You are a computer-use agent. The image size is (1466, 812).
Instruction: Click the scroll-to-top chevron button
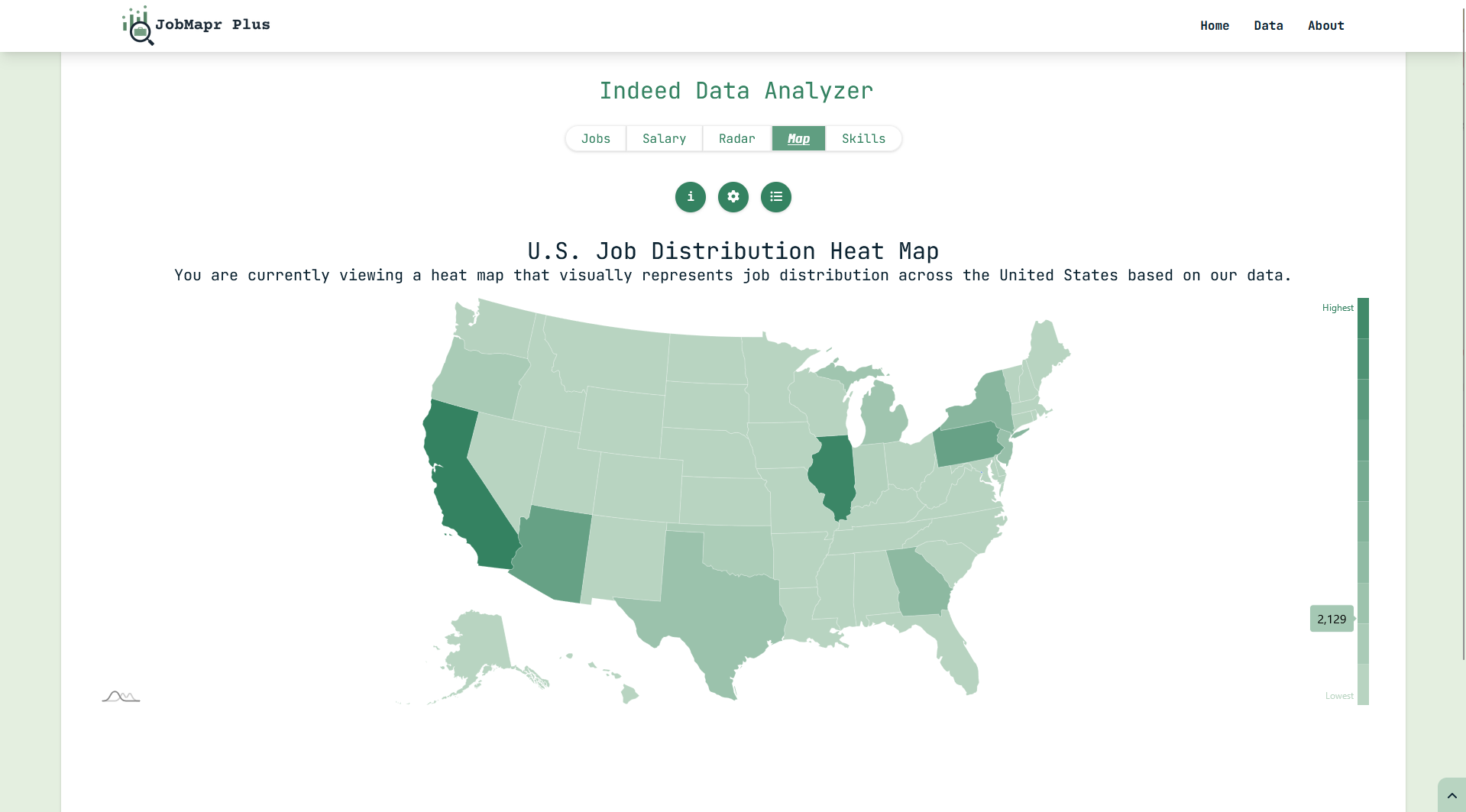pos(1451,795)
